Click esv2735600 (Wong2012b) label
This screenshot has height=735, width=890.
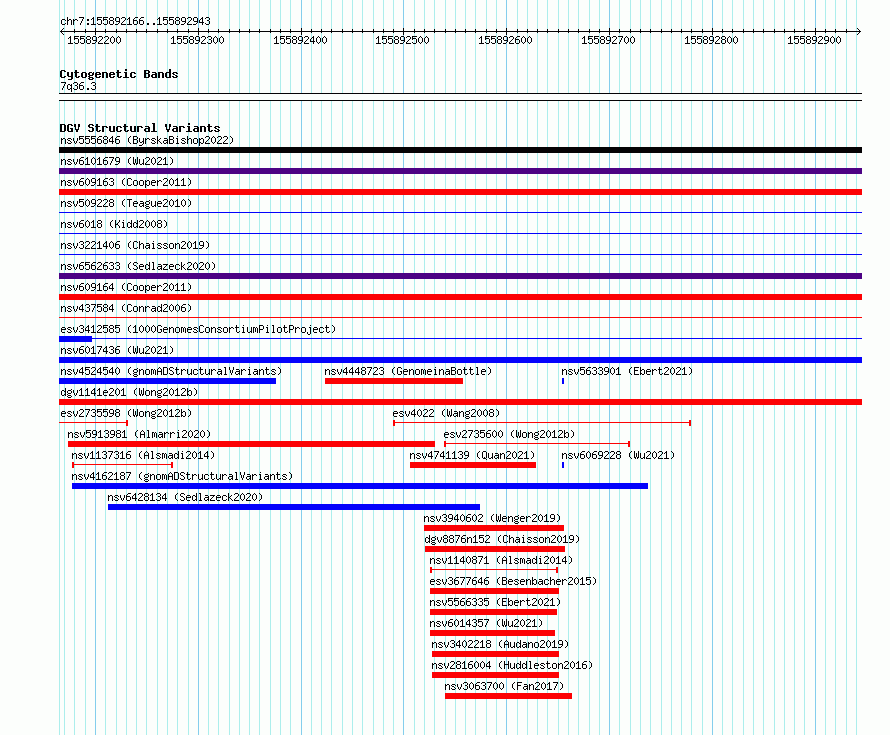click(x=509, y=434)
